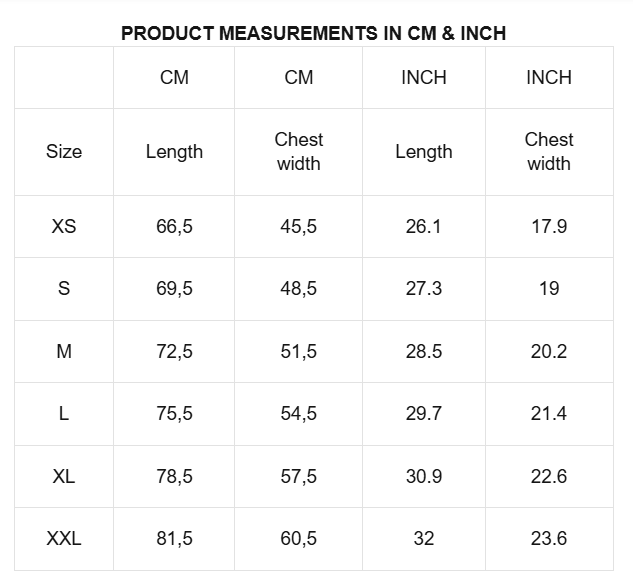Click the XXL length value 32
Screen dimensions: 633x587
[424, 539]
